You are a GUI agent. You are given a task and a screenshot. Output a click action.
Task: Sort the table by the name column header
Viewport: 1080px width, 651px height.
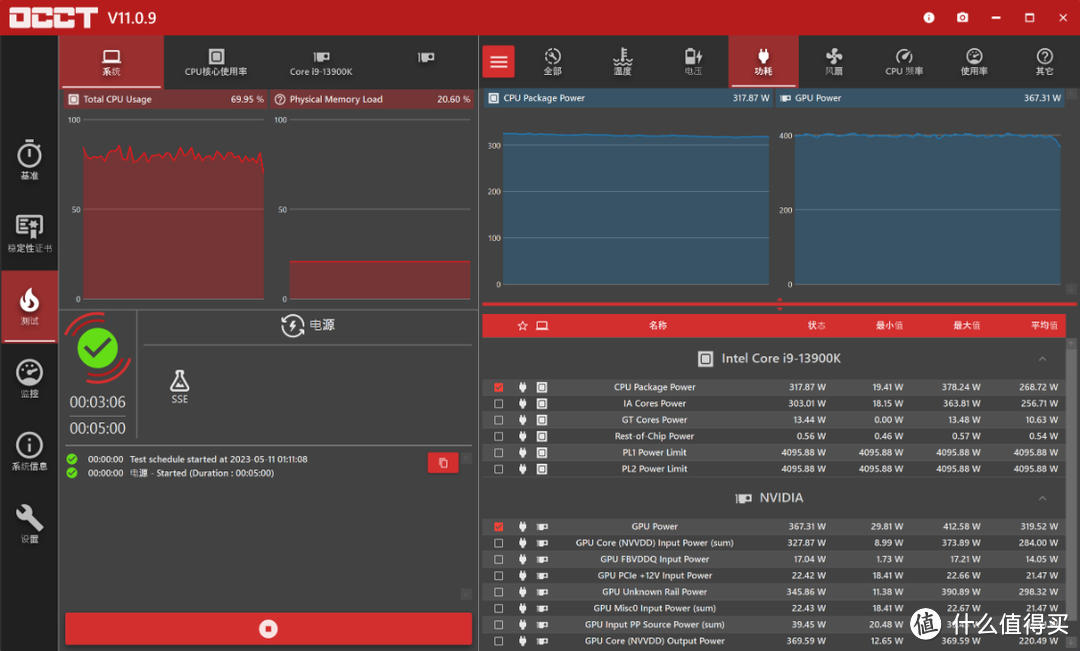(x=657, y=325)
